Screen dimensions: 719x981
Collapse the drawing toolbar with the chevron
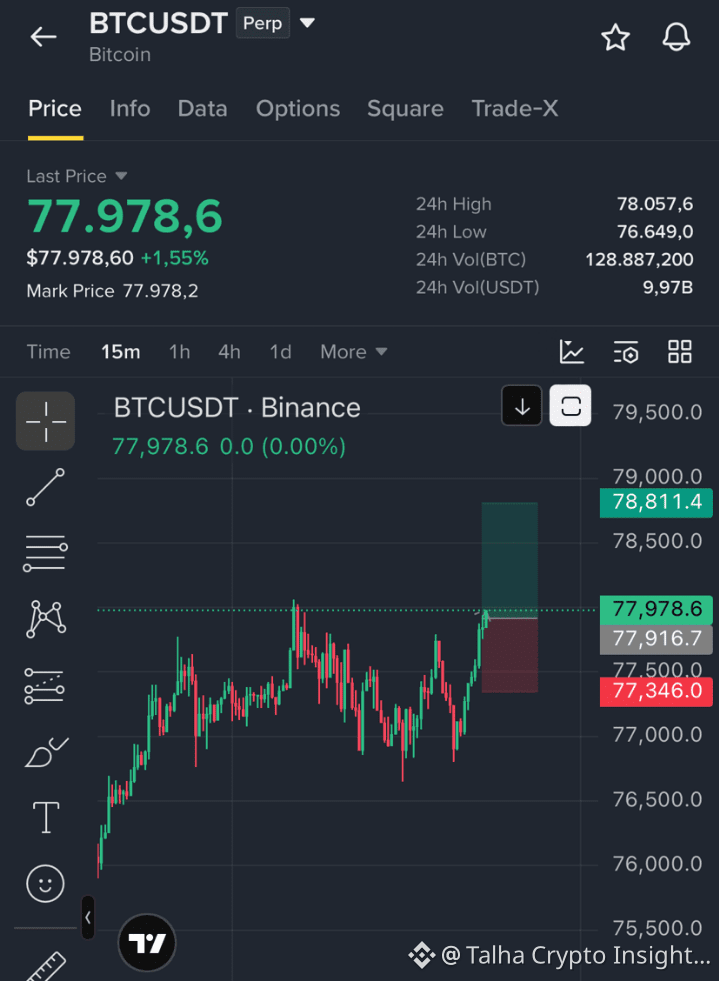click(88, 917)
